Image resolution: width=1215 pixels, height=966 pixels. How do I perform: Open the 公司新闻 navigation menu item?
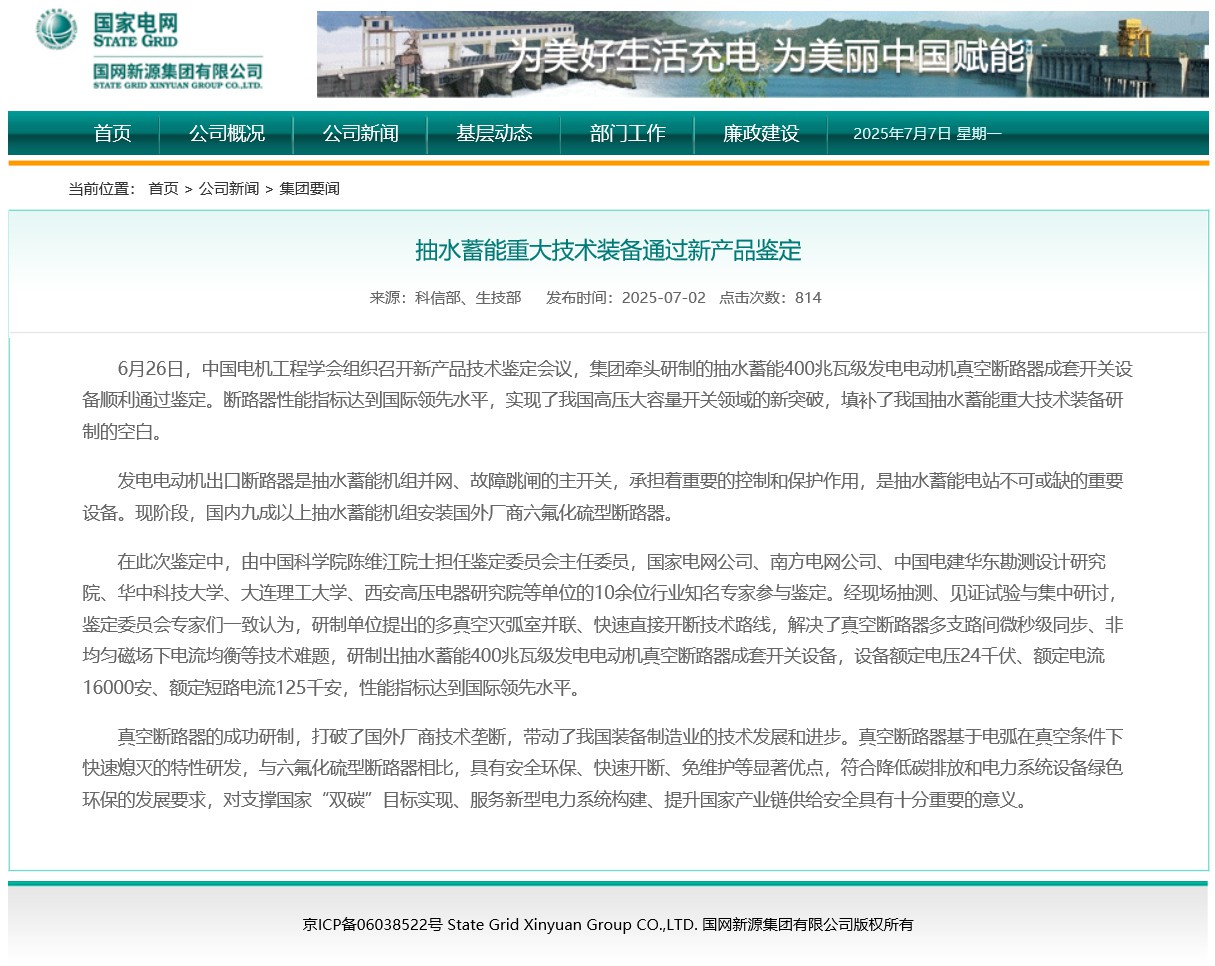coord(360,133)
